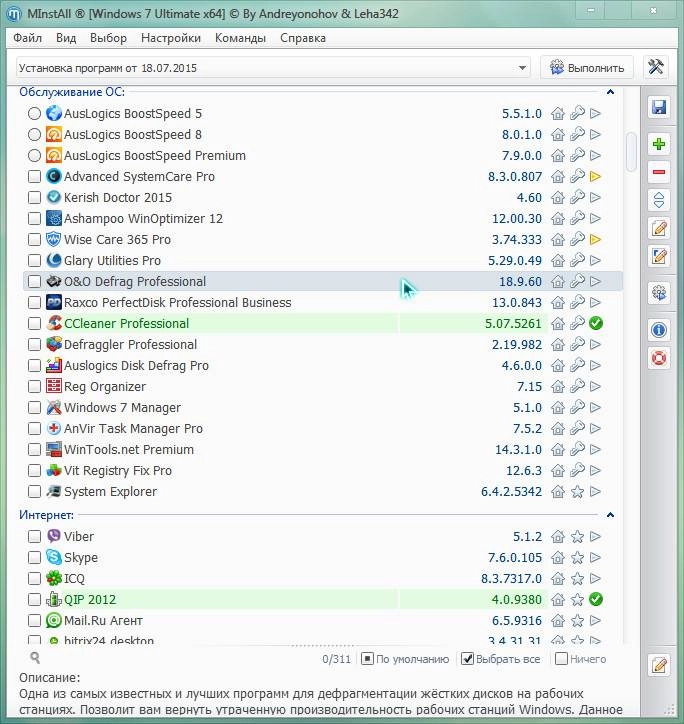
Task: Select the AnVir Task Manager Pro entry
Action: pyautogui.click(x=322, y=428)
